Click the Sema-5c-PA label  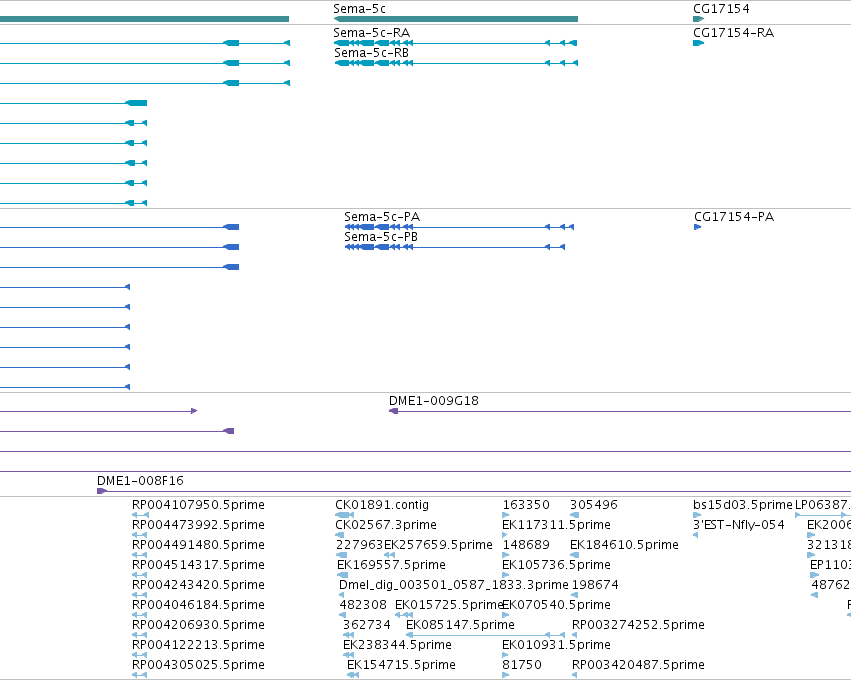coord(382,217)
